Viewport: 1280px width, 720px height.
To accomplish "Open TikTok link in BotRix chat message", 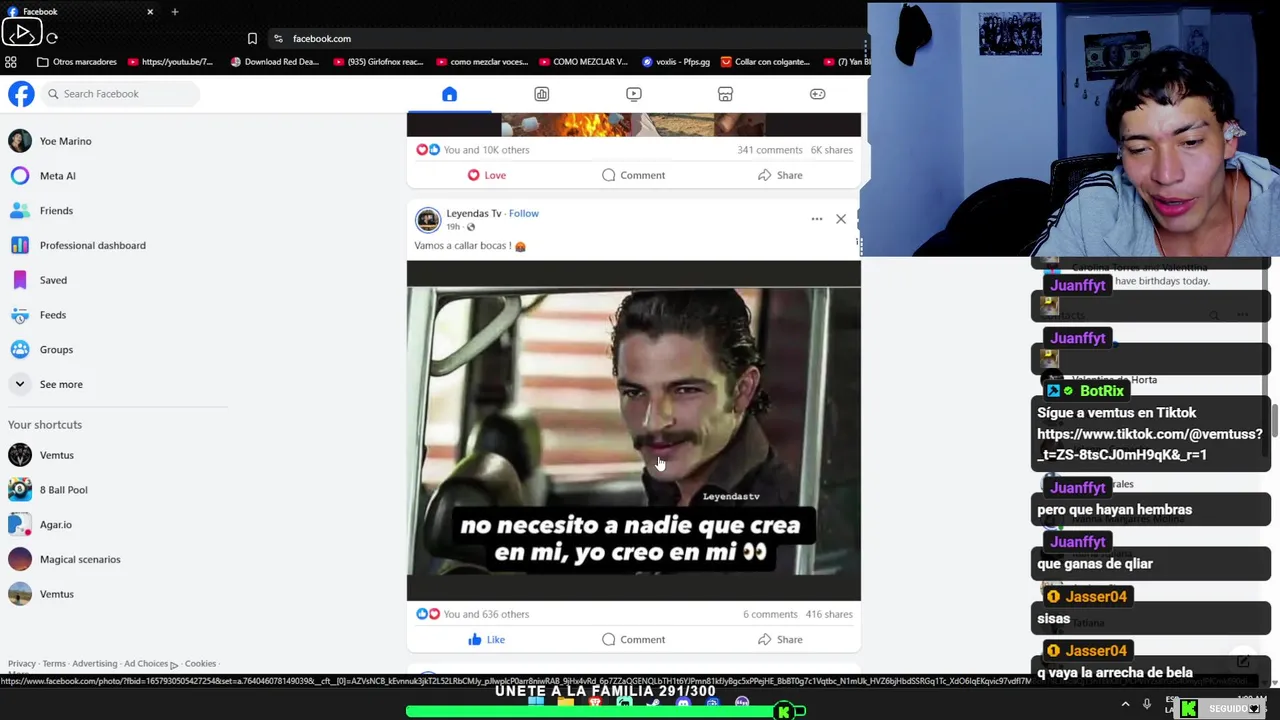I will (1150, 444).
